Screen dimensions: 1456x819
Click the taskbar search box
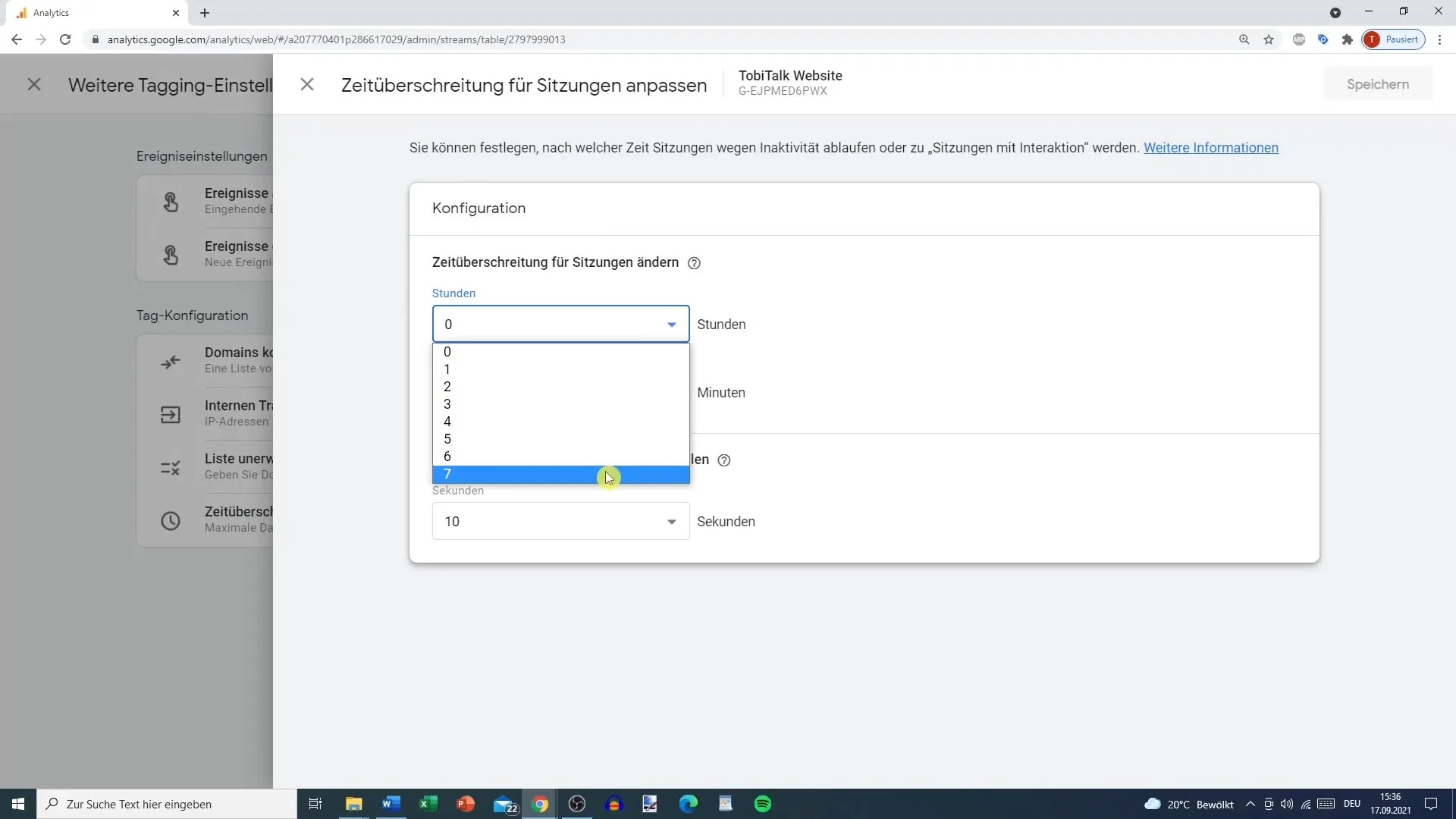tap(167, 804)
